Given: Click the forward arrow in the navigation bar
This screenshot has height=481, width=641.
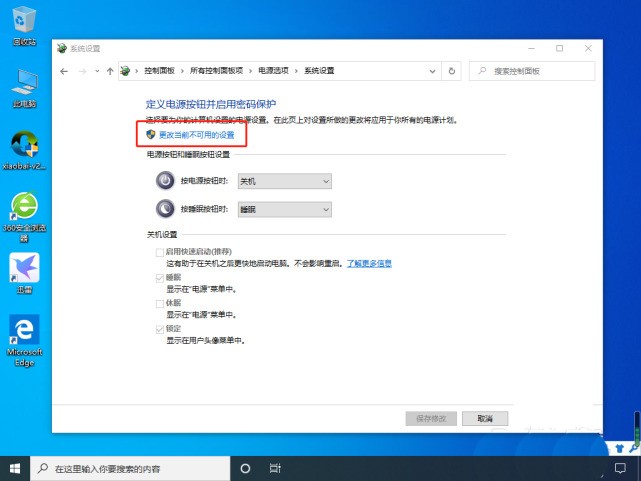Looking at the screenshot, I should point(82,72).
